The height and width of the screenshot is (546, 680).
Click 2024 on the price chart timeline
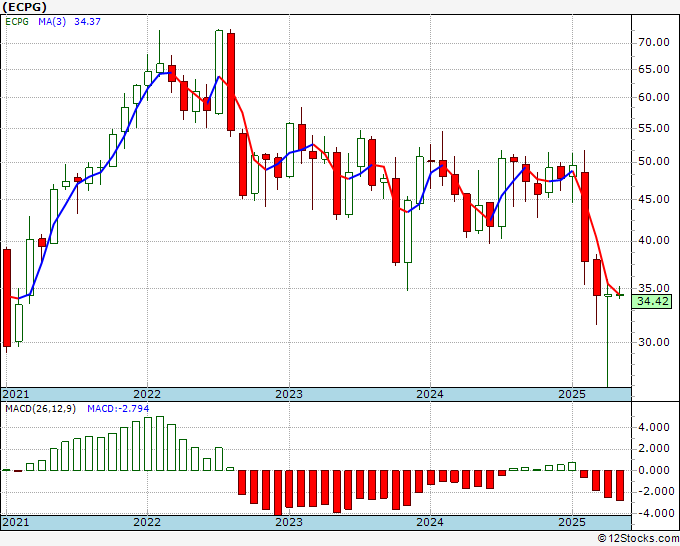pyautogui.click(x=430, y=394)
